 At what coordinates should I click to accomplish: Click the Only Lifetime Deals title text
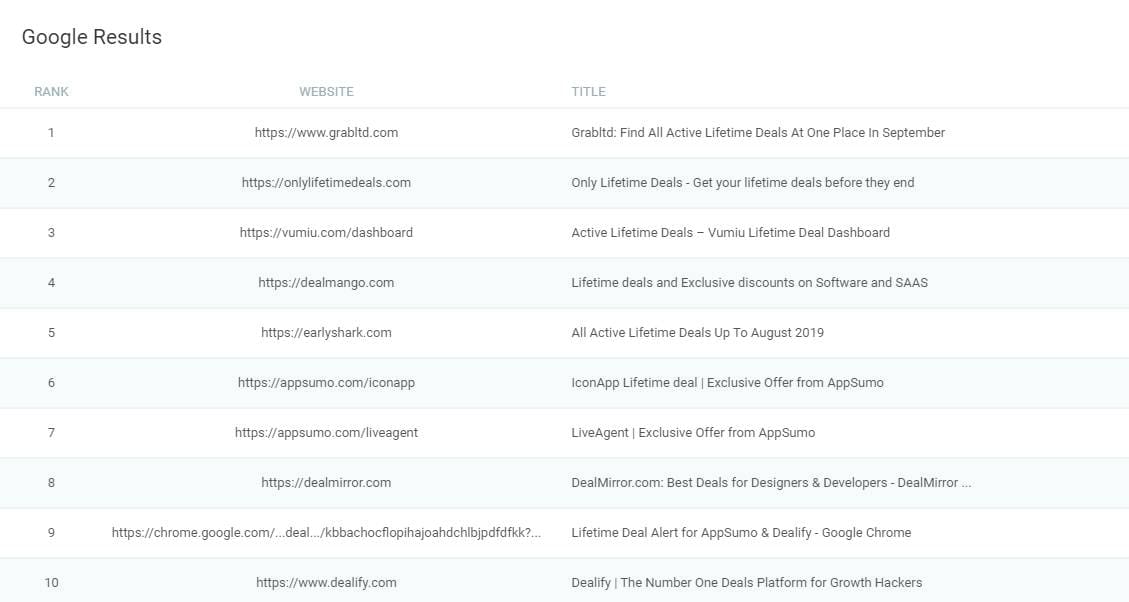tap(742, 182)
